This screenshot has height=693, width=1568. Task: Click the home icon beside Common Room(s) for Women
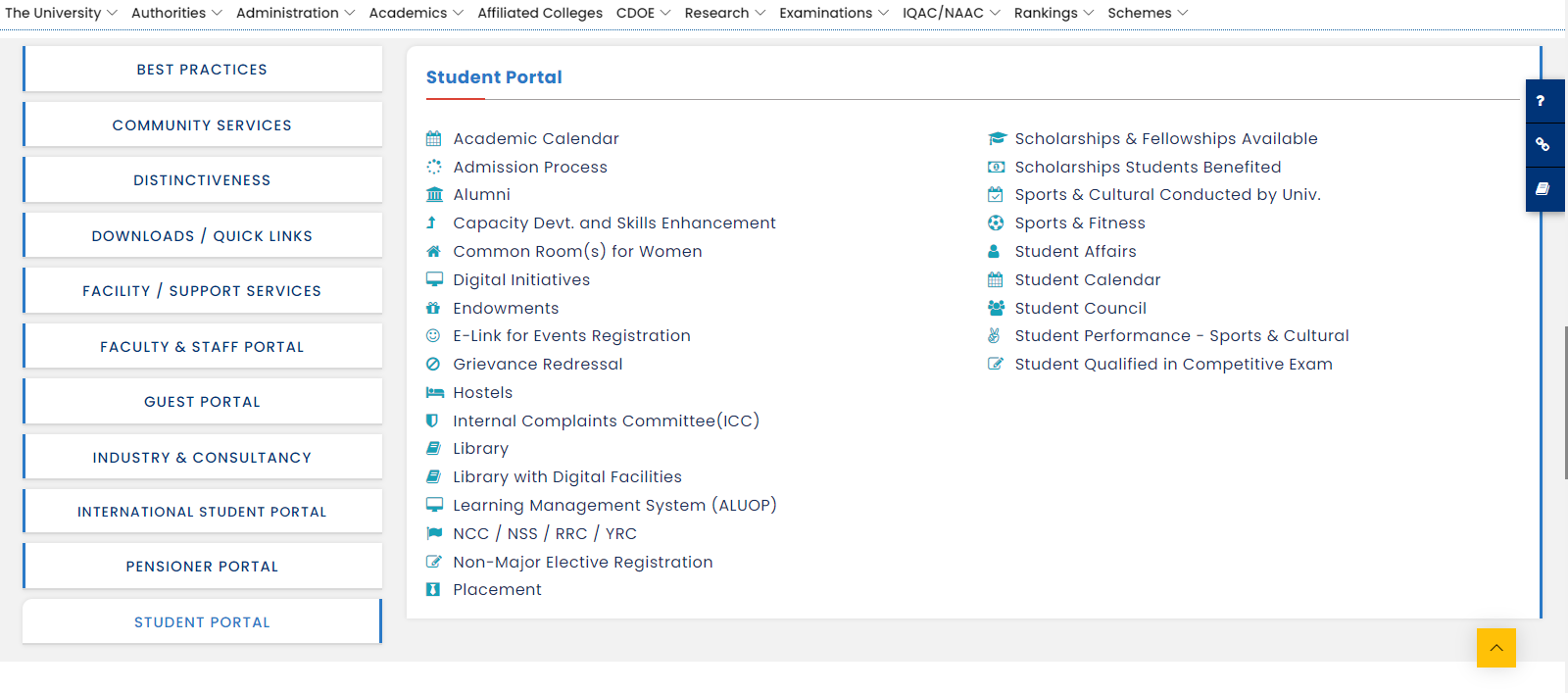click(433, 252)
